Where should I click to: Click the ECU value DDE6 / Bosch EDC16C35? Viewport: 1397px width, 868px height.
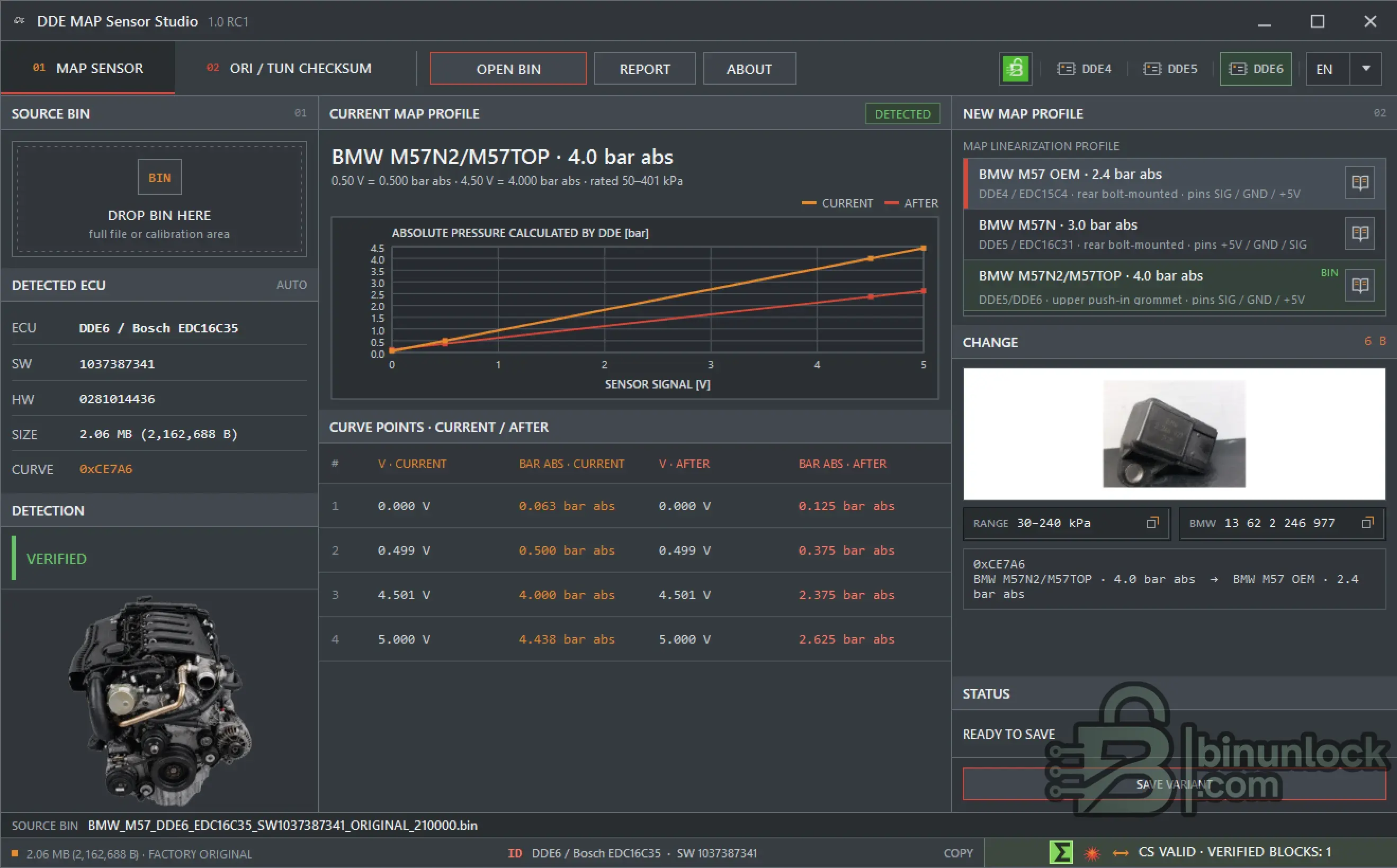tap(158, 328)
